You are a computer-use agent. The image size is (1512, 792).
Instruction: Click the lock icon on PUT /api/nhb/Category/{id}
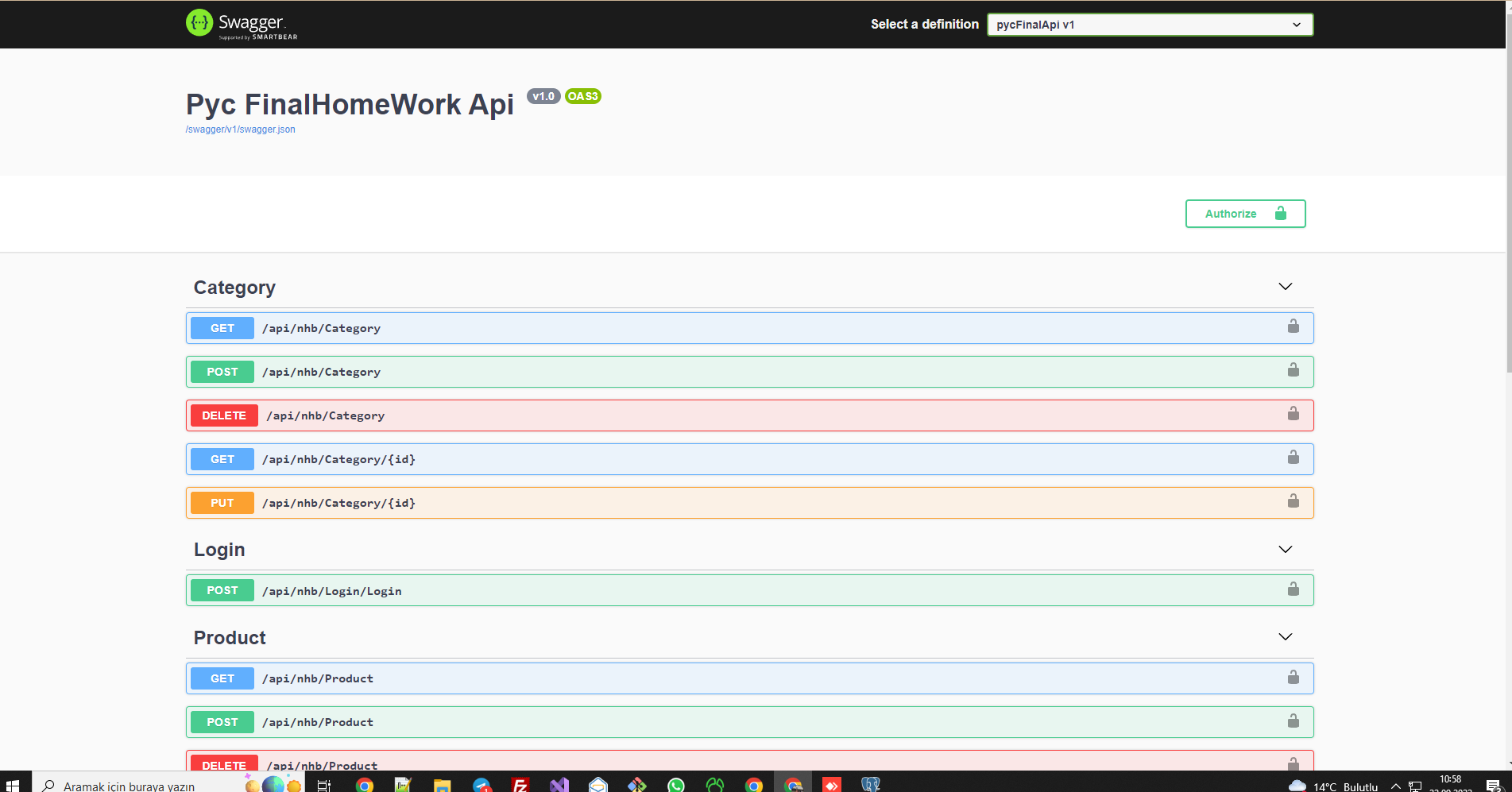[1293, 501]
